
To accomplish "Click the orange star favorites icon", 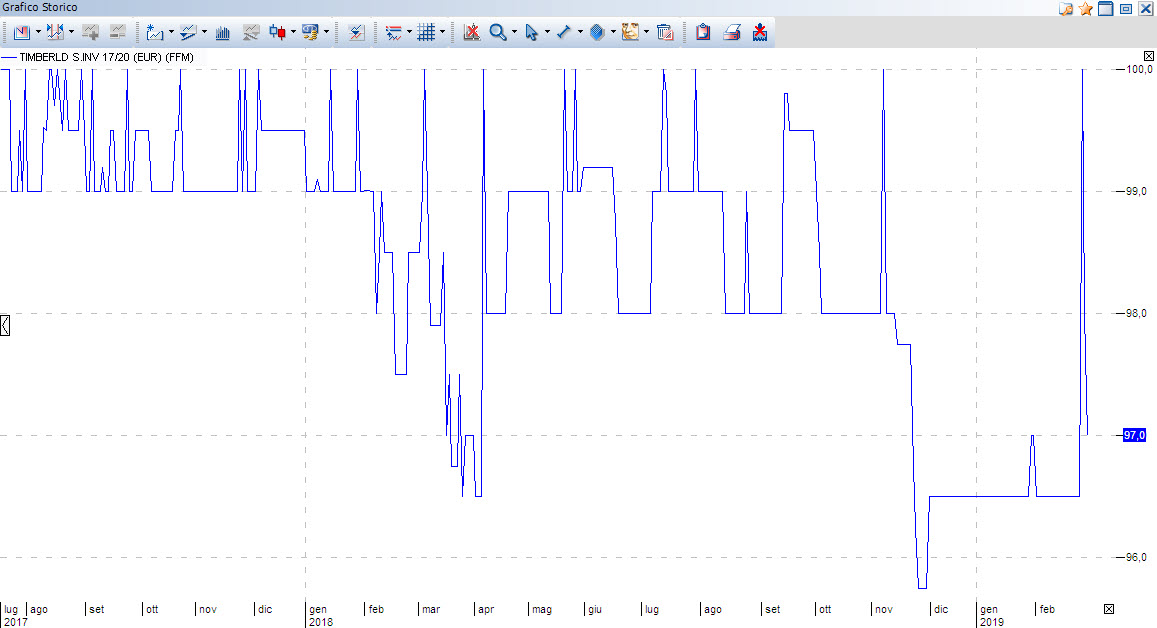I will tap(1085, 8).
